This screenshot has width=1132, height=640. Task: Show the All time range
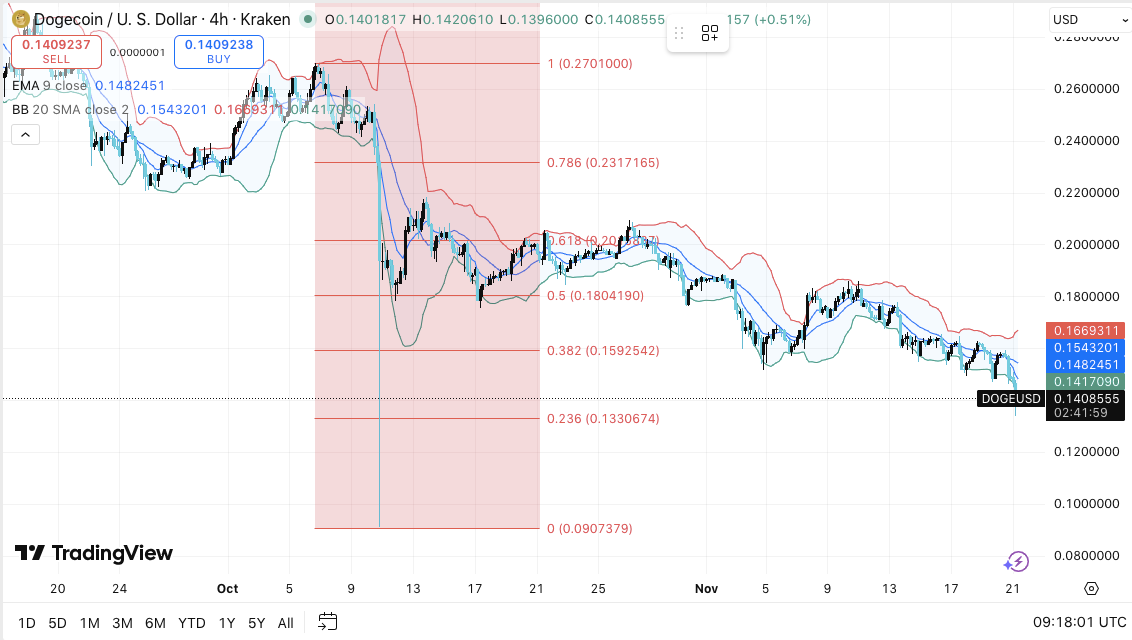point(285,623)
